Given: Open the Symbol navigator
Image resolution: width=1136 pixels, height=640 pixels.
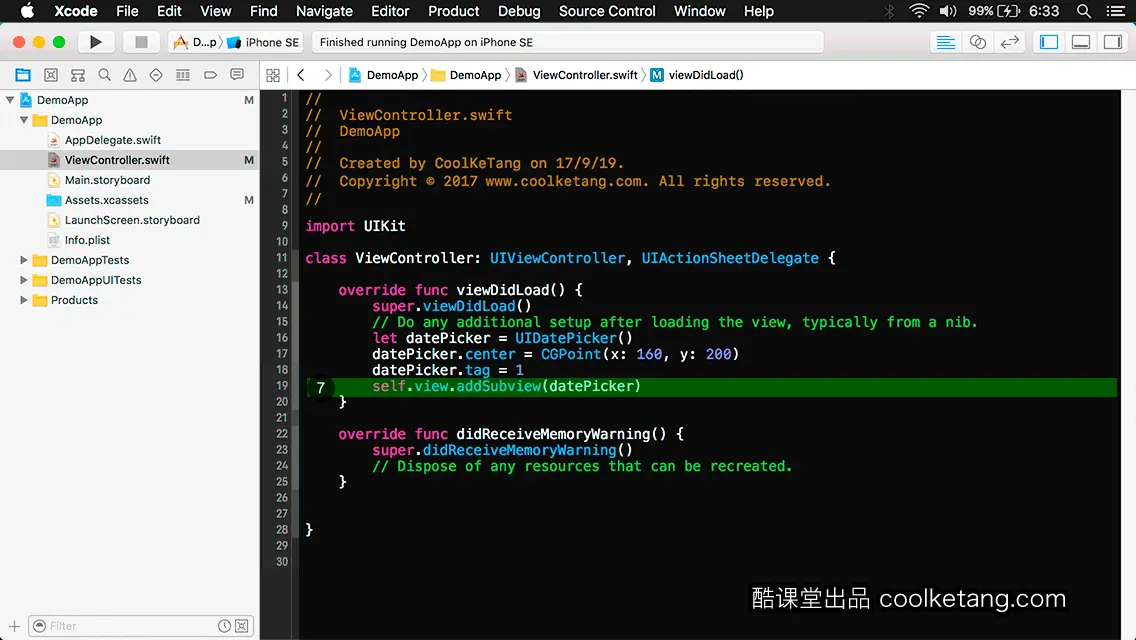Looking at the screenshot, I should click(x=78, y=75).
